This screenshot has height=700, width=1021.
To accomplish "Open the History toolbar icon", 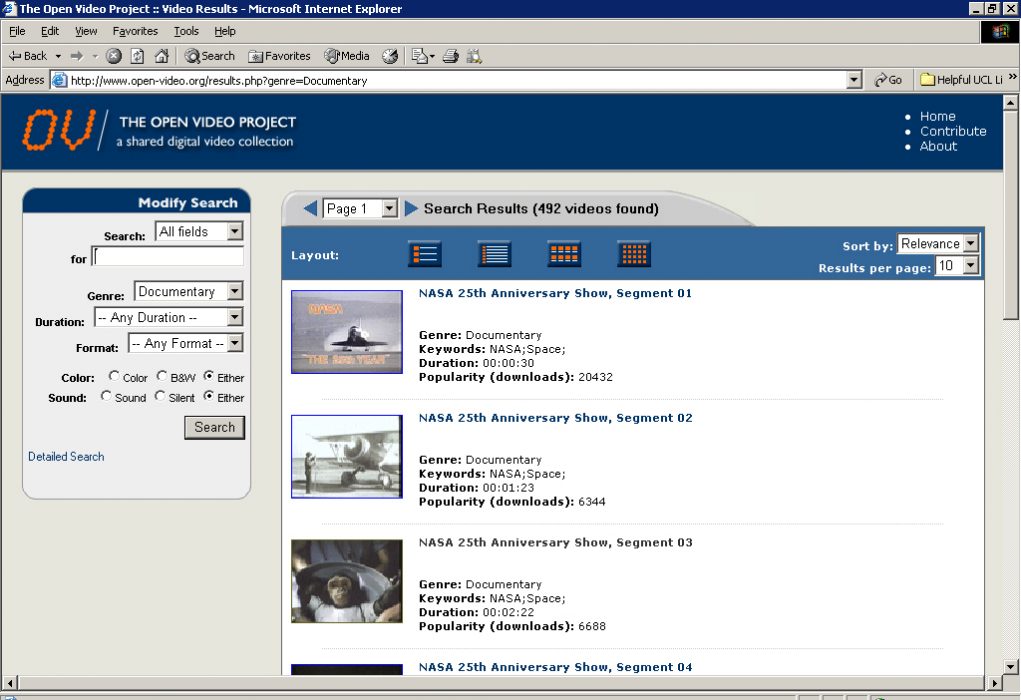I will (x=390, y=56).
